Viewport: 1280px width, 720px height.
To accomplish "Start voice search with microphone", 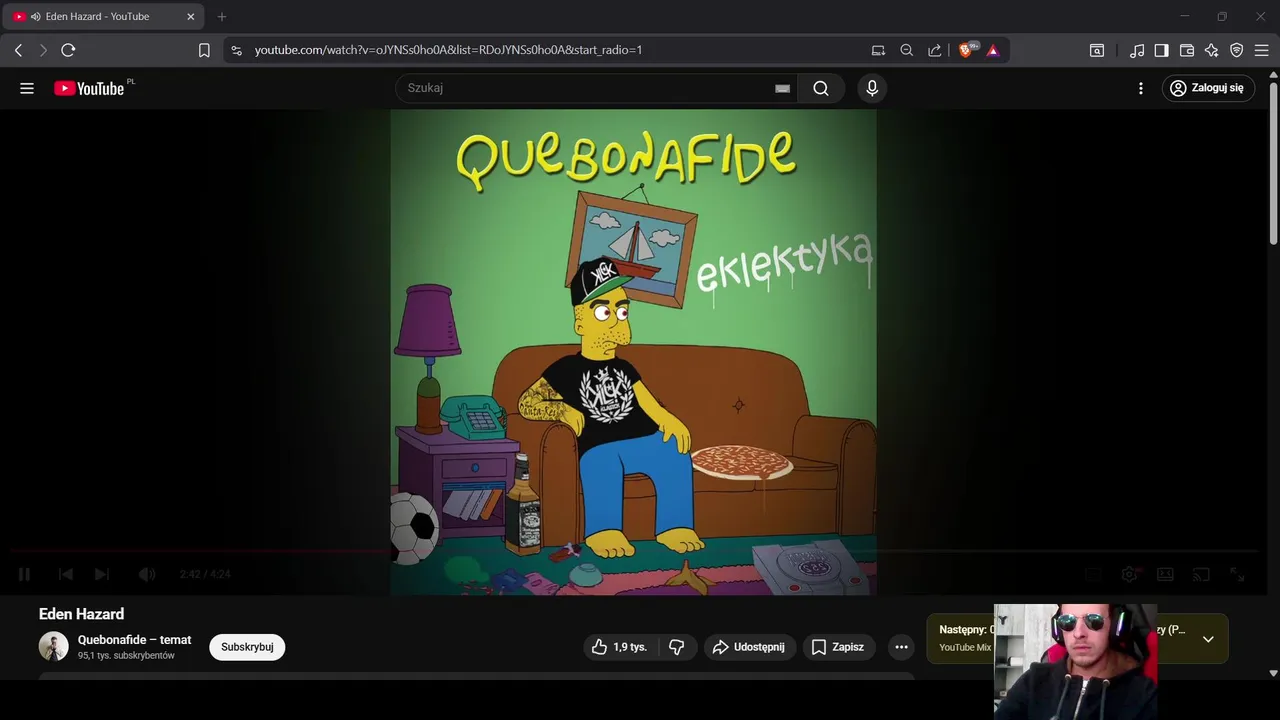I will click(872, 88).
